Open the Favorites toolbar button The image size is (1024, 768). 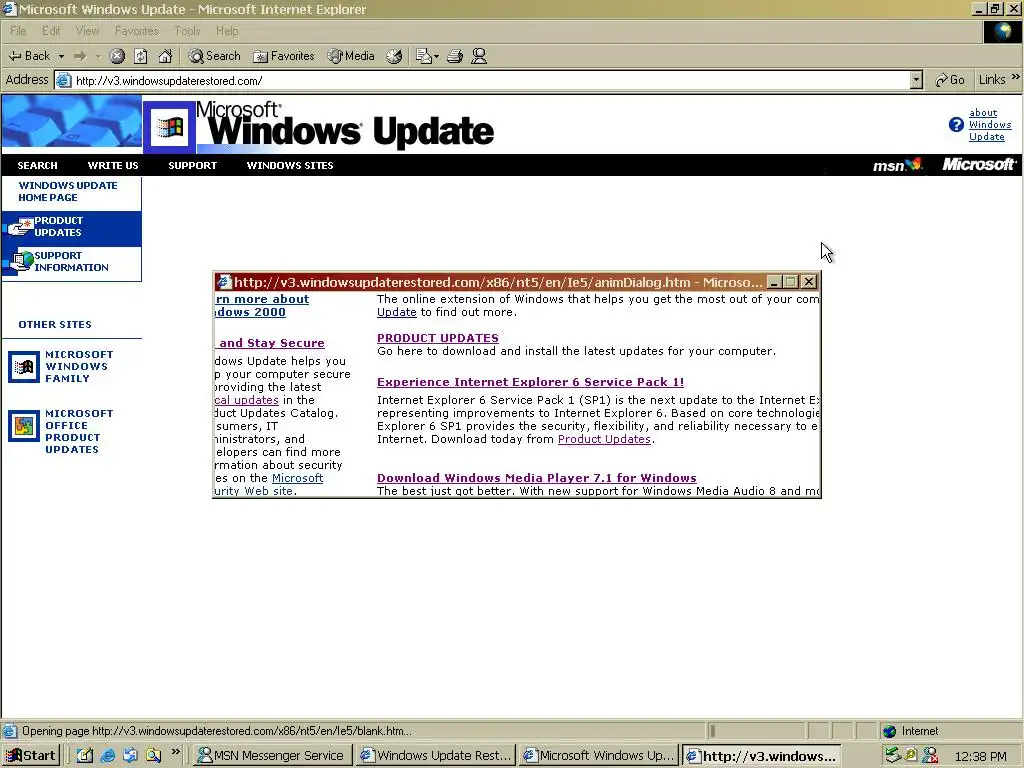284,56
